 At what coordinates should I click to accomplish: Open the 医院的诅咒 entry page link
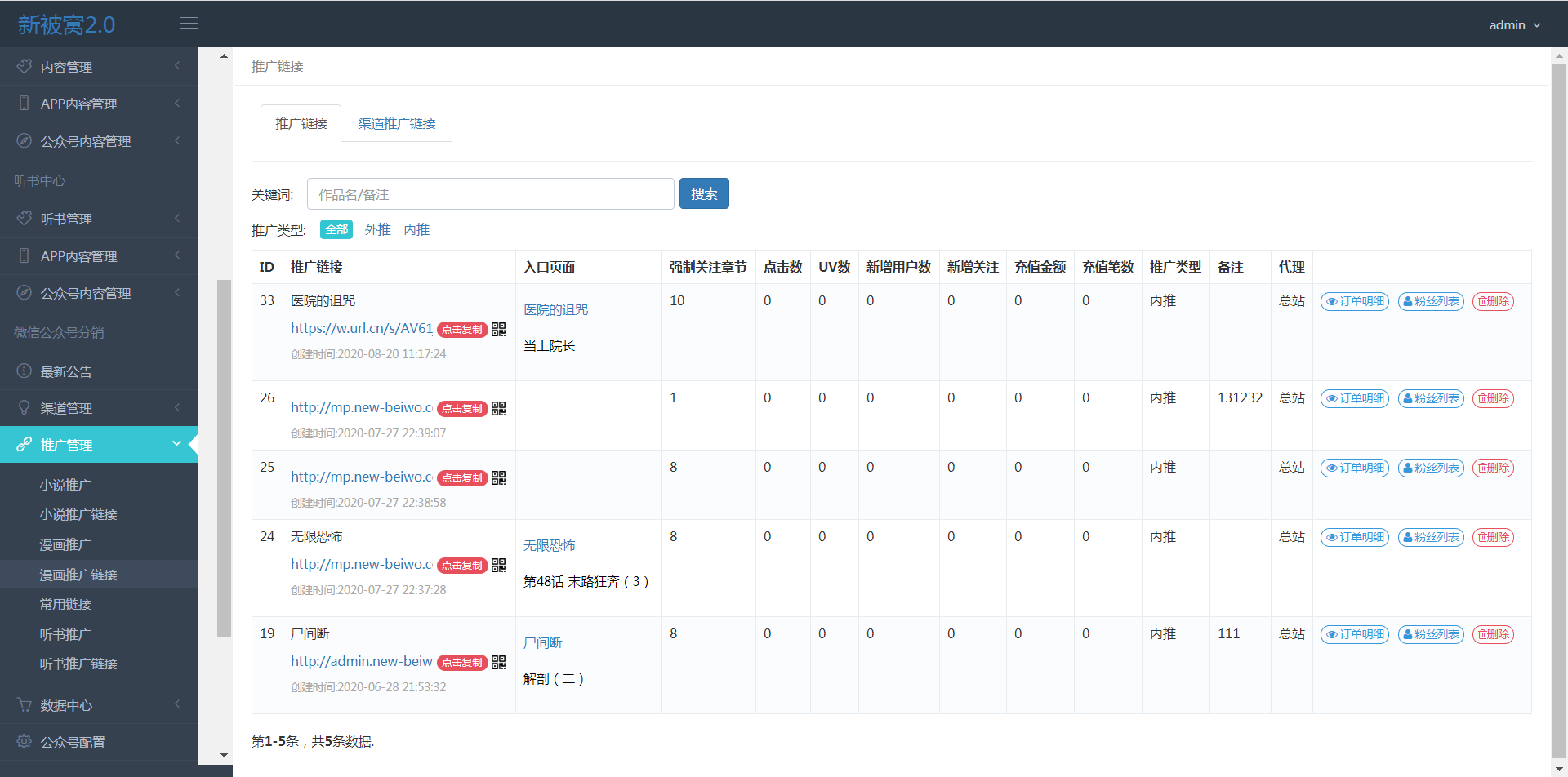(x=555, y=310)
